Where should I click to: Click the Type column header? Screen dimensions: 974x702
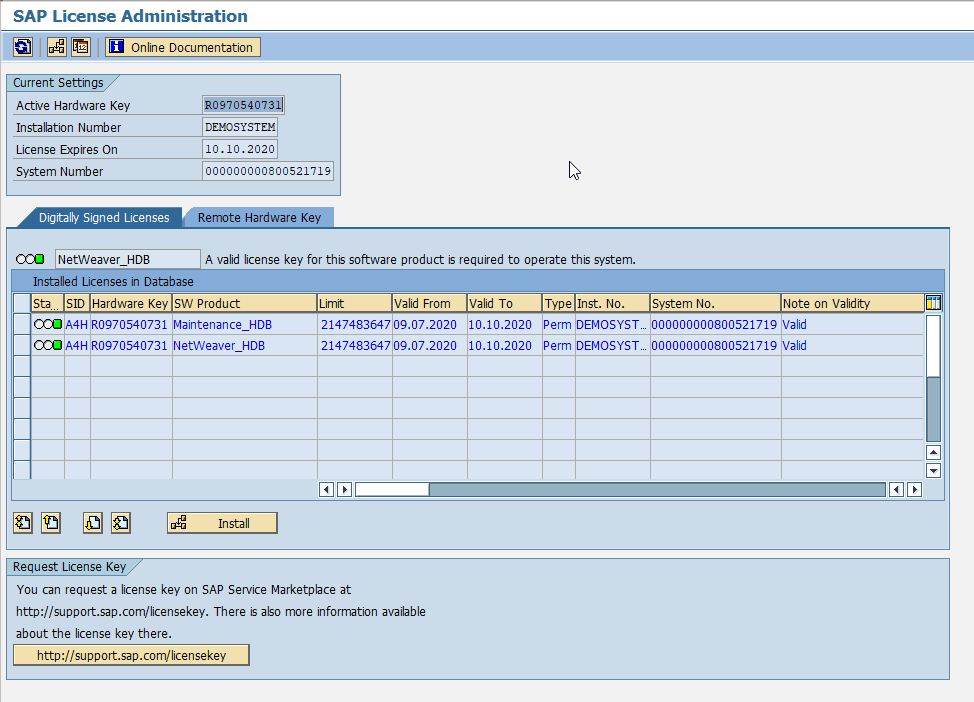click(x=558, y=303)
